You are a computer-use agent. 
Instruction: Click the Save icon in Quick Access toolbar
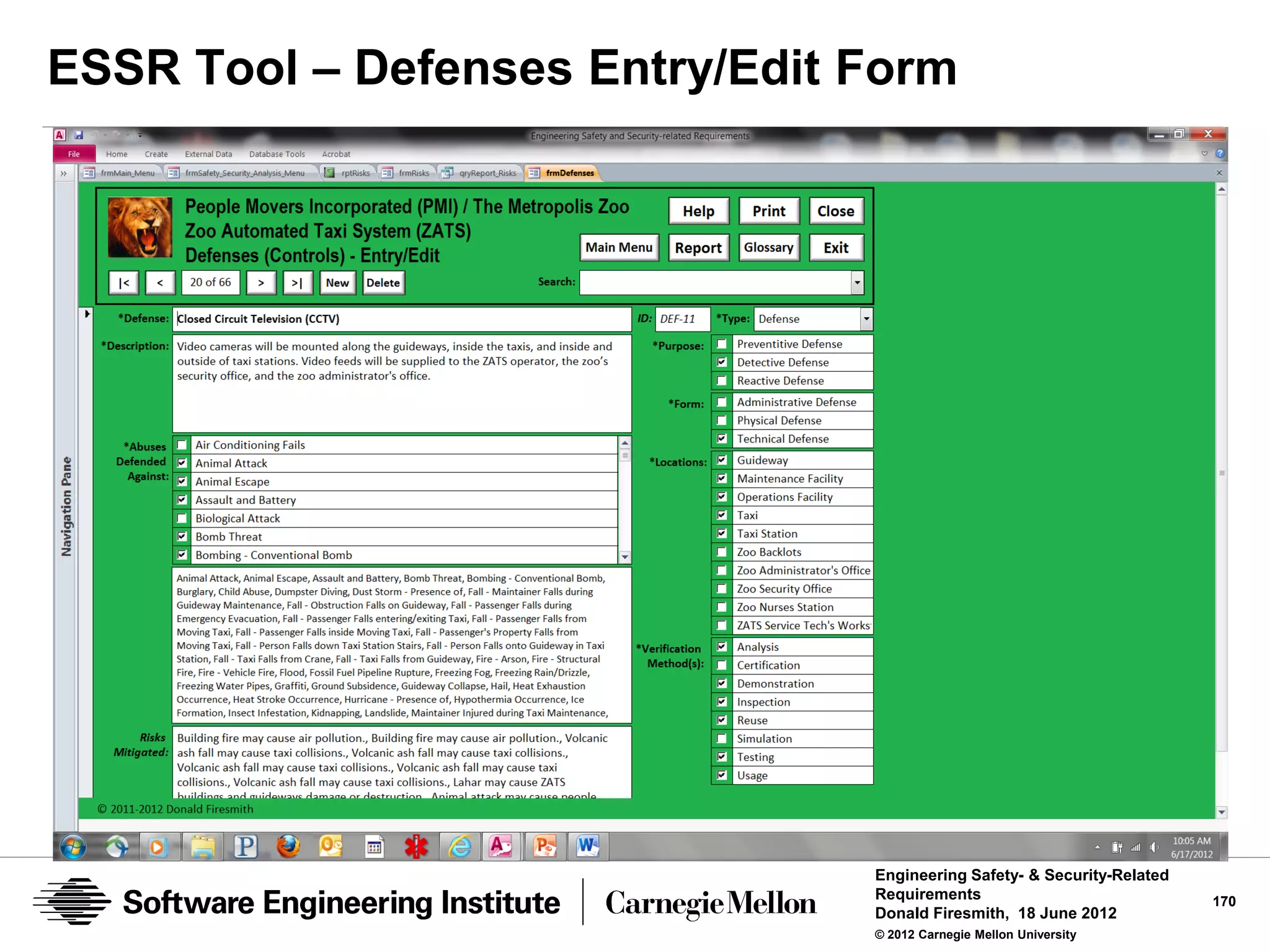79,134
